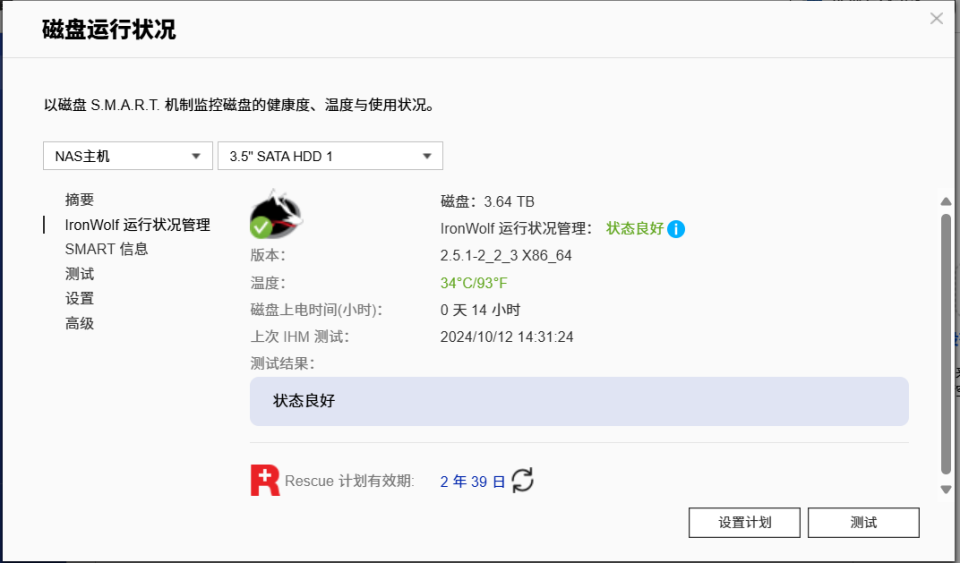Click the temperature value 34°C/93°F
The width and height of the screenshot is (960, 563).
coord(474,283)
